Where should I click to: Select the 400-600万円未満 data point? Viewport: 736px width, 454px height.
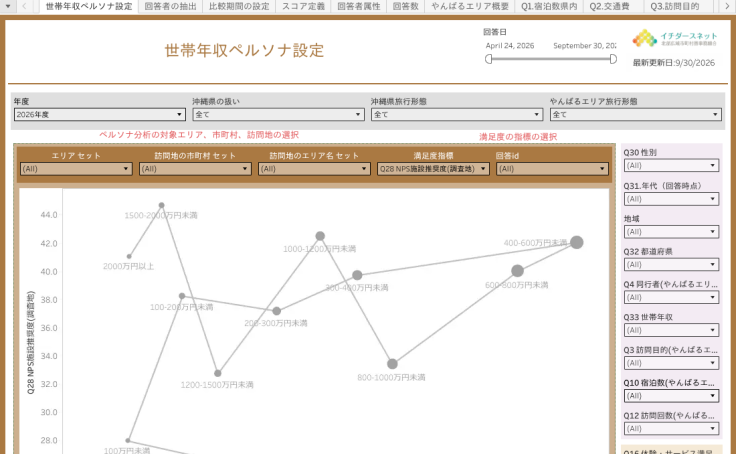577,242
